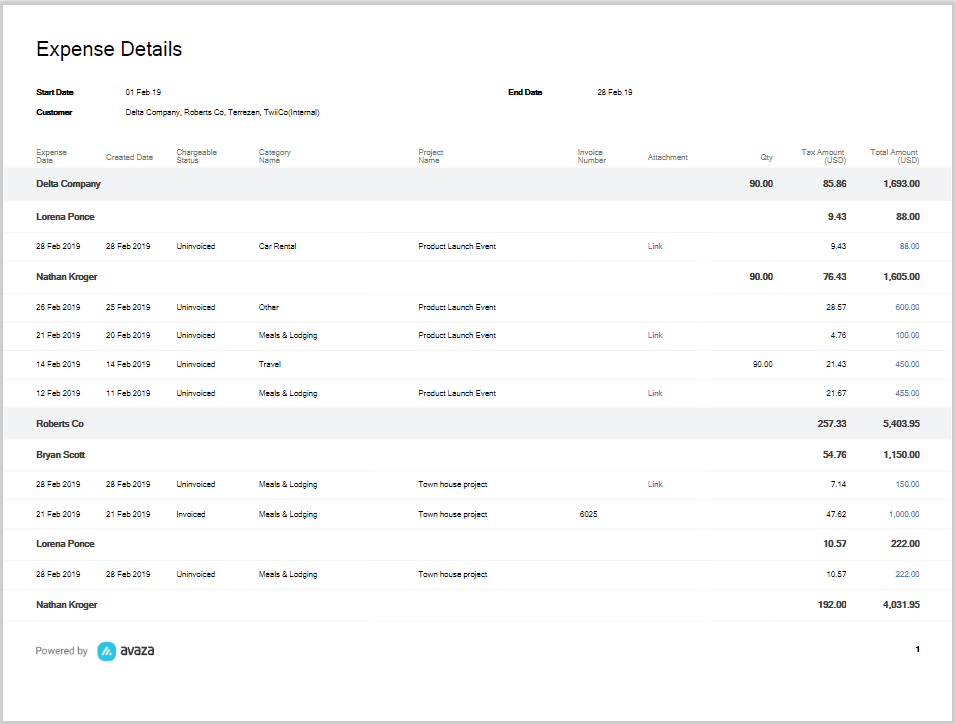Select the Delta Company group row name
The image size is (956, 724).
click(x=68, y=184)
